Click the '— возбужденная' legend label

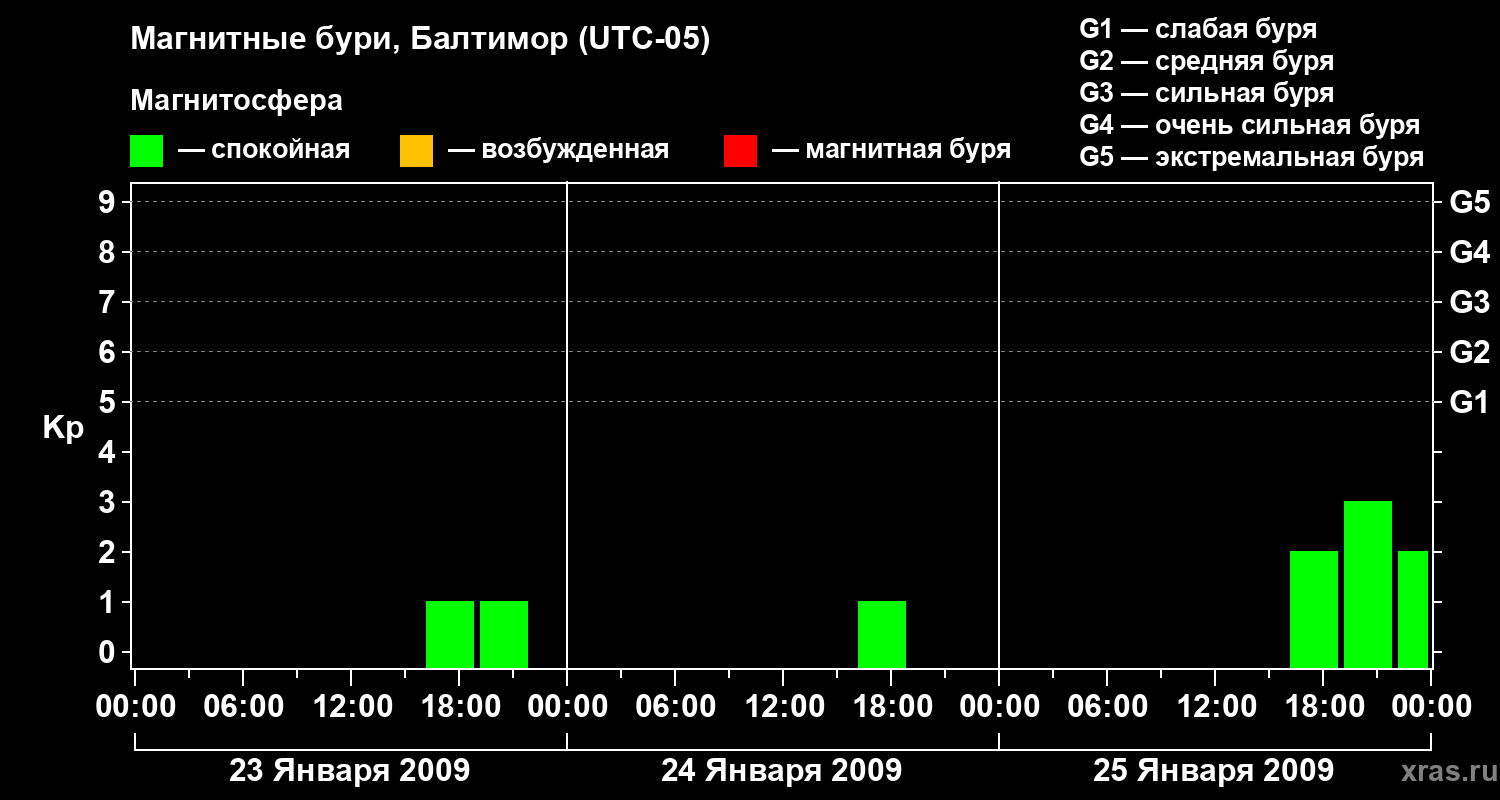click(x=558, y=151)
